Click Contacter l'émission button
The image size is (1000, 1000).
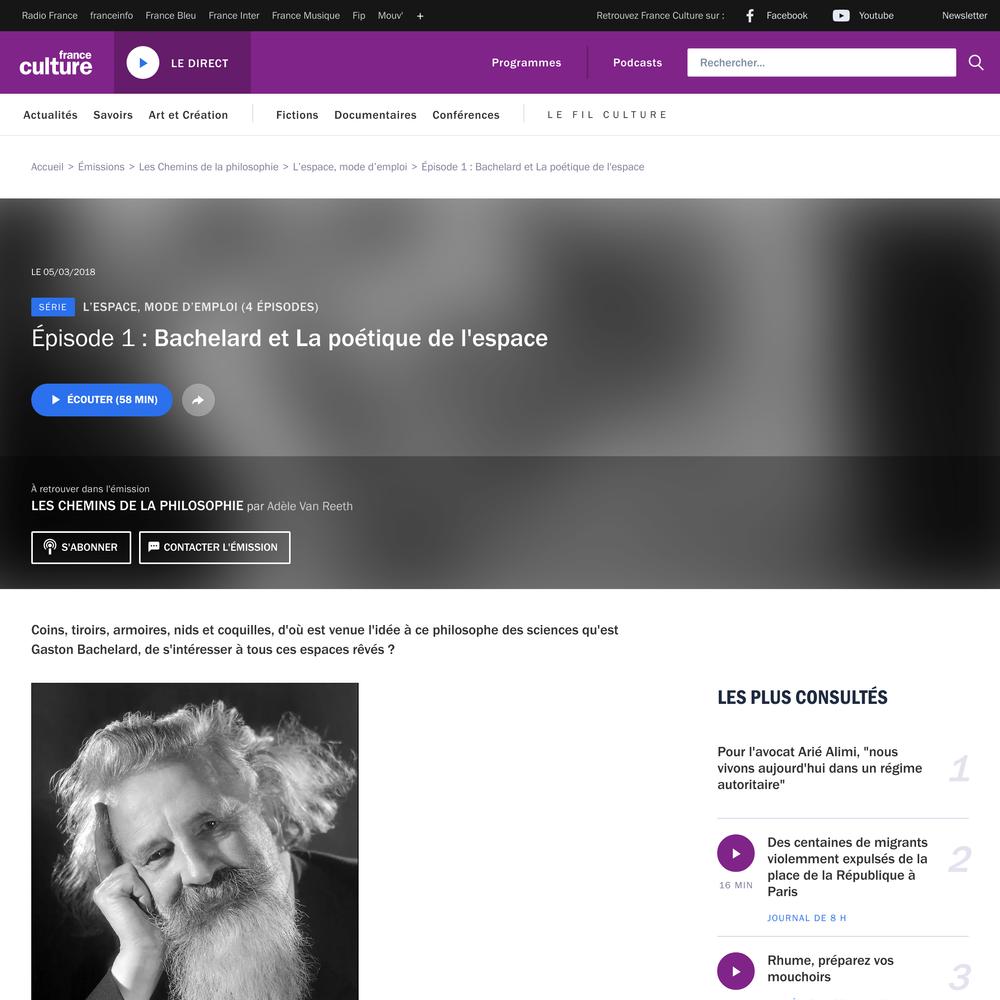214,547
